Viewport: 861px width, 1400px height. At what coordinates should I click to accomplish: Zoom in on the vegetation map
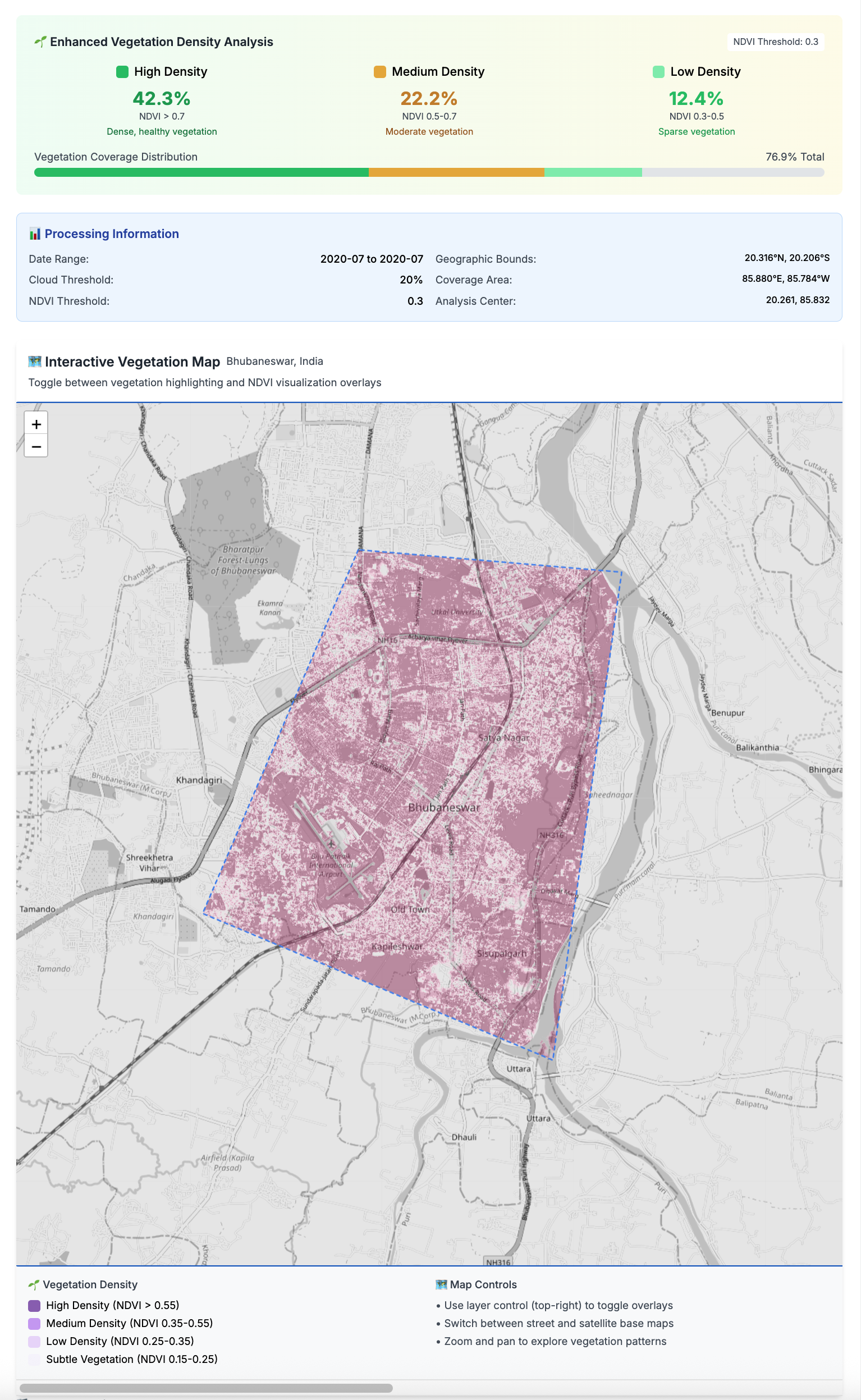pos(36,424)
